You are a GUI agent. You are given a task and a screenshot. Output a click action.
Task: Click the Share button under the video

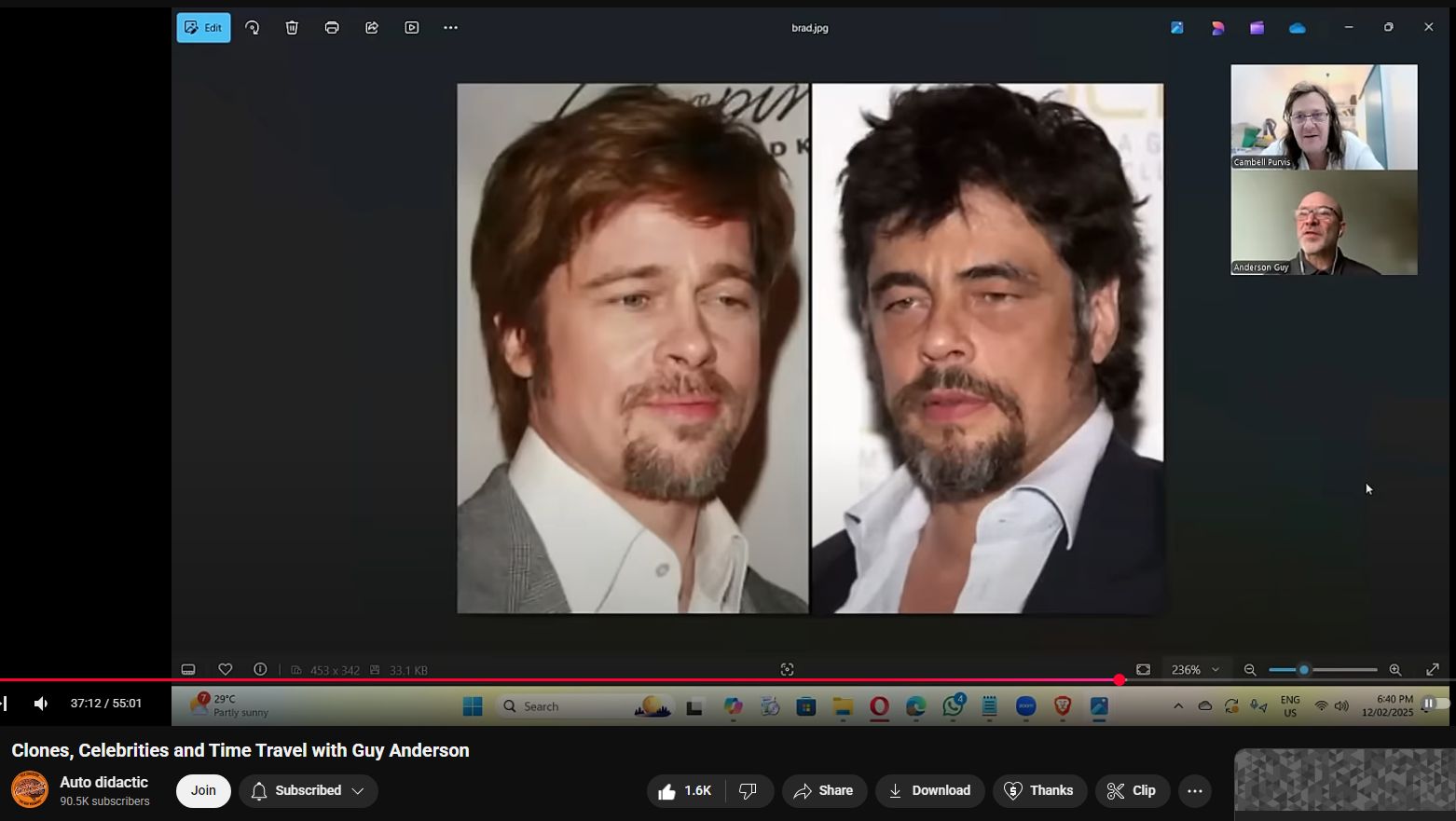point(824,790)
